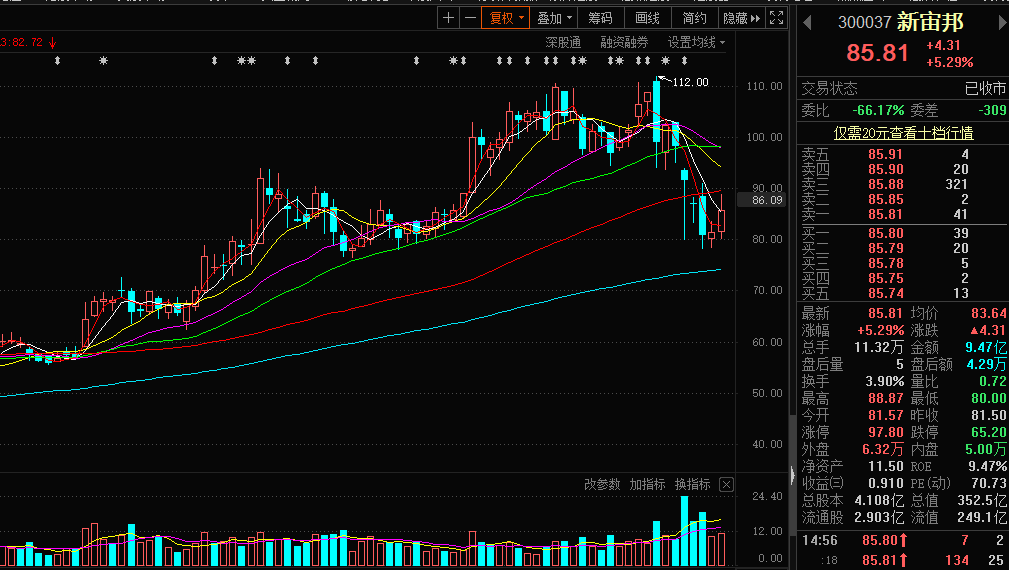The width and height of the screenshot is (1009, 570).
Task: Select the 卖三 ask row at 85.88
Action: [x=903, y=184]
